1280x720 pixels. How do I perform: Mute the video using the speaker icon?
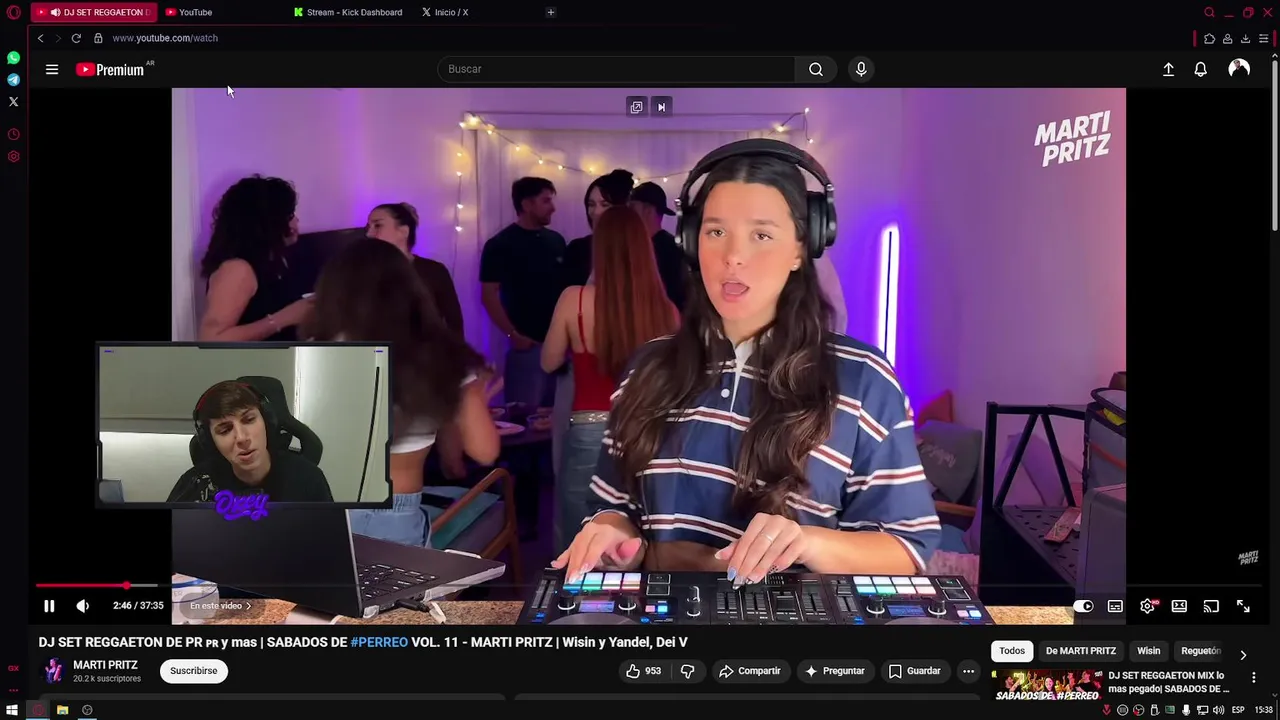point(83,606)
